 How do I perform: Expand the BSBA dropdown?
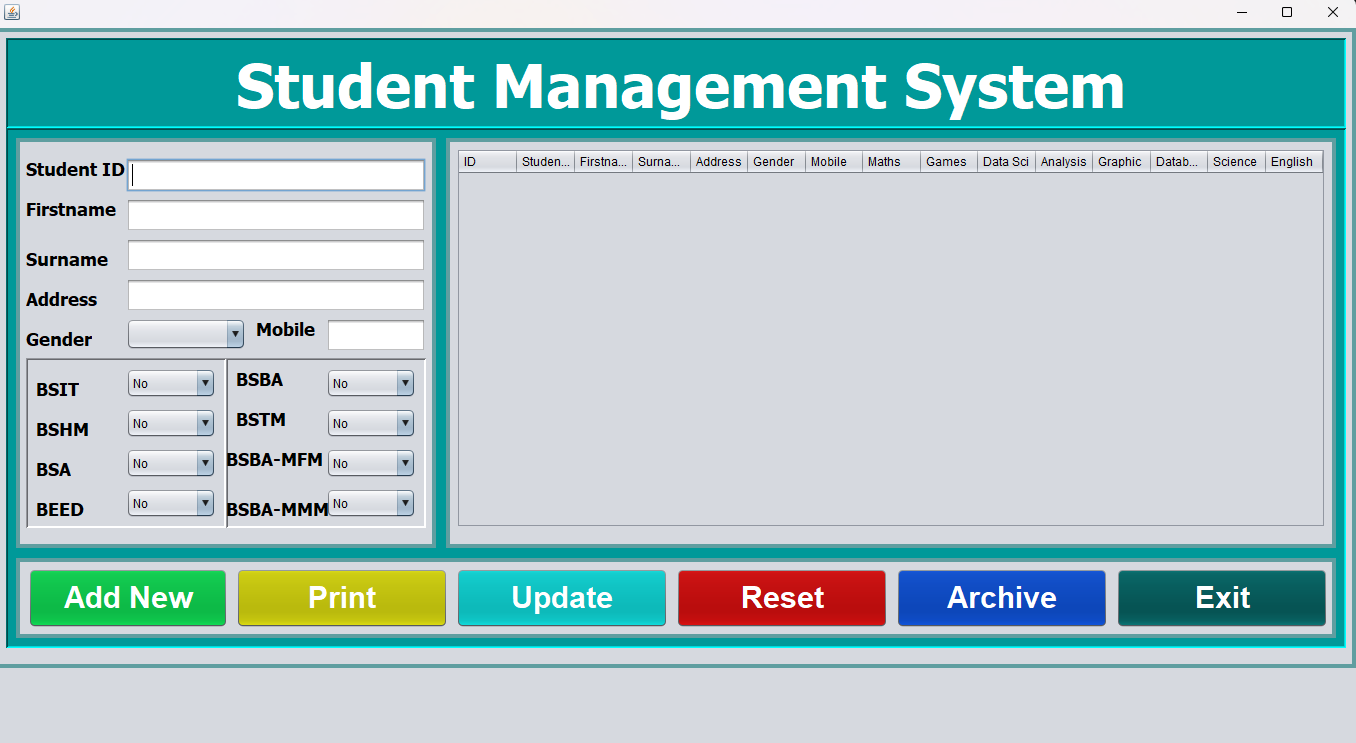coord(371,384)
